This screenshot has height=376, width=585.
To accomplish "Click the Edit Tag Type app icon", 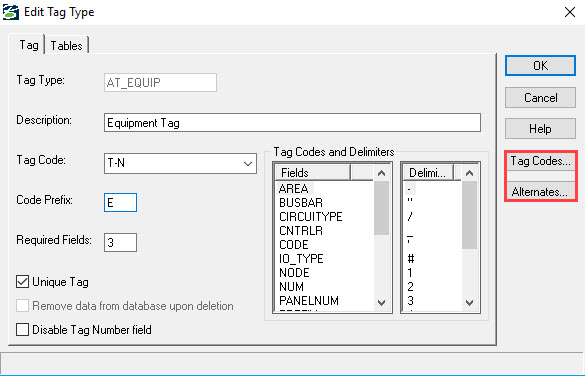I will (11, 12).
